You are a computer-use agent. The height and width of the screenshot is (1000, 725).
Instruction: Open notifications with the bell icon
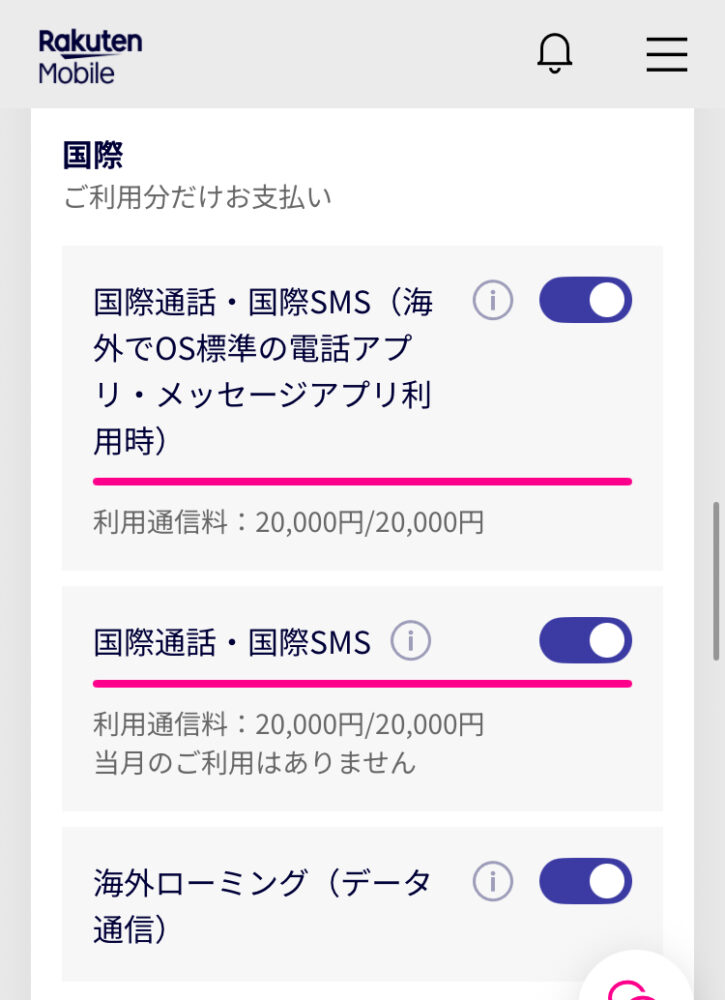coord(554,54)
